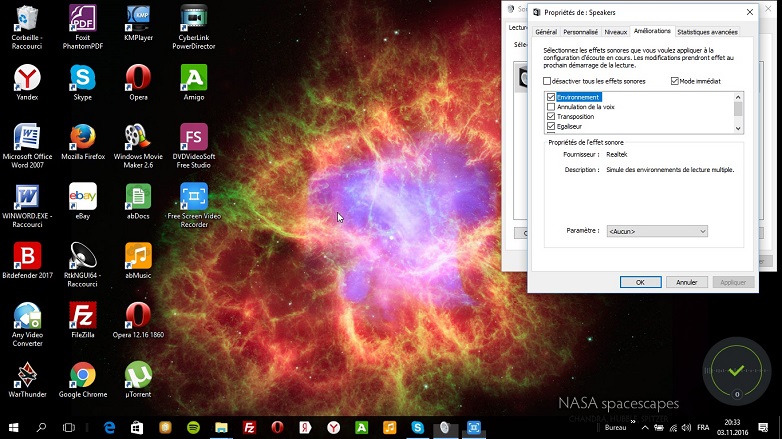Select the CyberLink PowerDirector desktop icon
This screenshot has height=439, width=782.
tap(194, 27)
